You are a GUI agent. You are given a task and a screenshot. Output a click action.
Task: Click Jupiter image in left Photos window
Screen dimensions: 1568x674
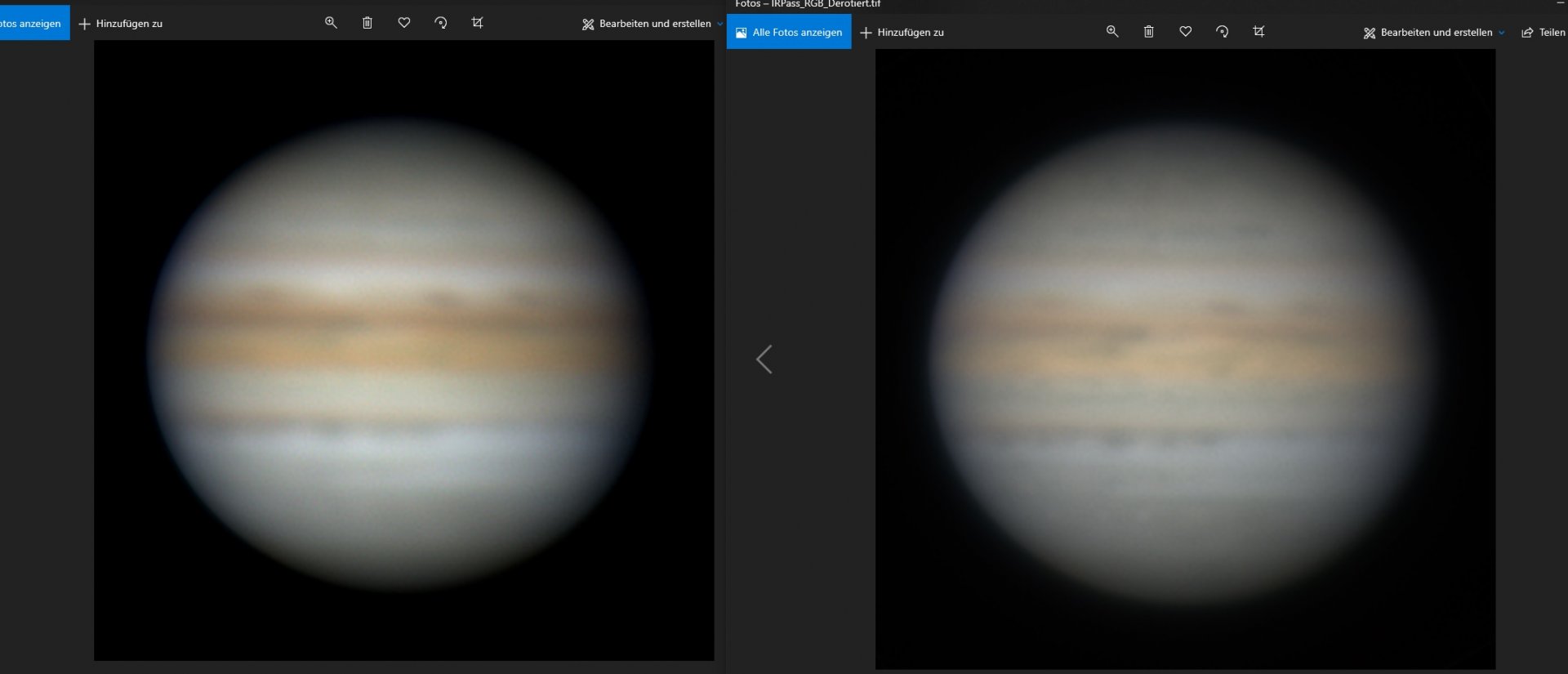[404, 350]
